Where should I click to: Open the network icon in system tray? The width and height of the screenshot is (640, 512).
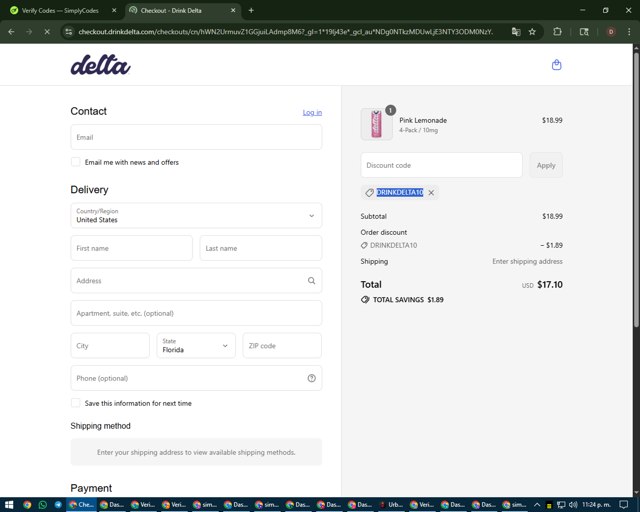[561, 505]
